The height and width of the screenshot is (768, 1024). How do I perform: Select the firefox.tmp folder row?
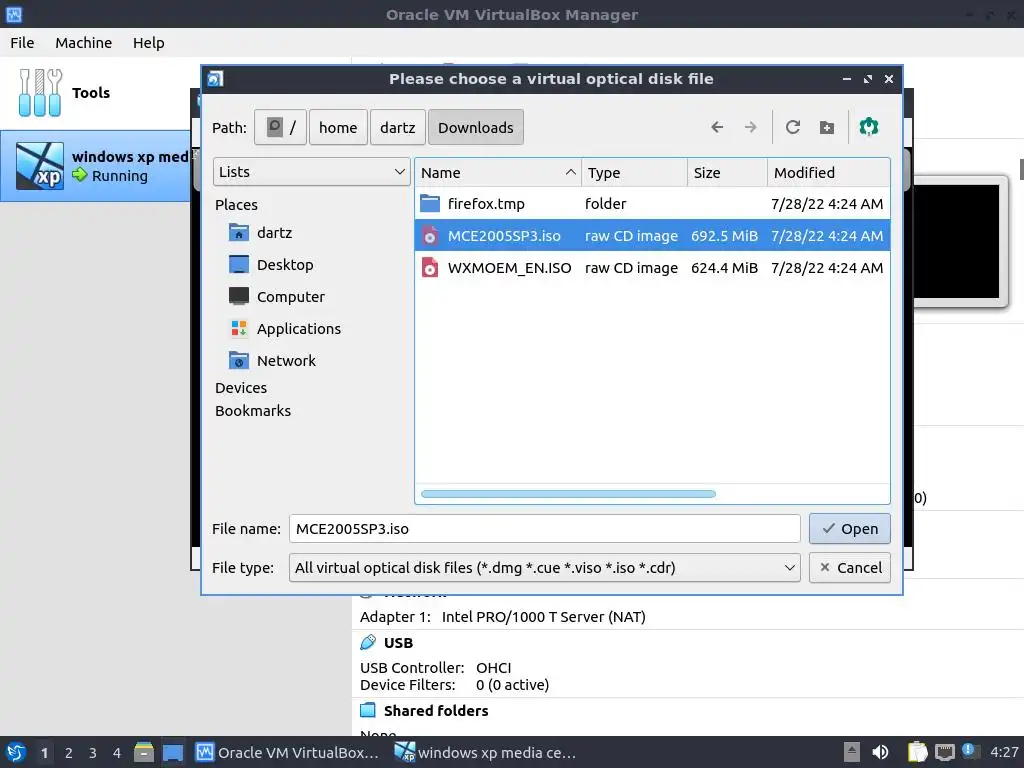click(652, 204)
